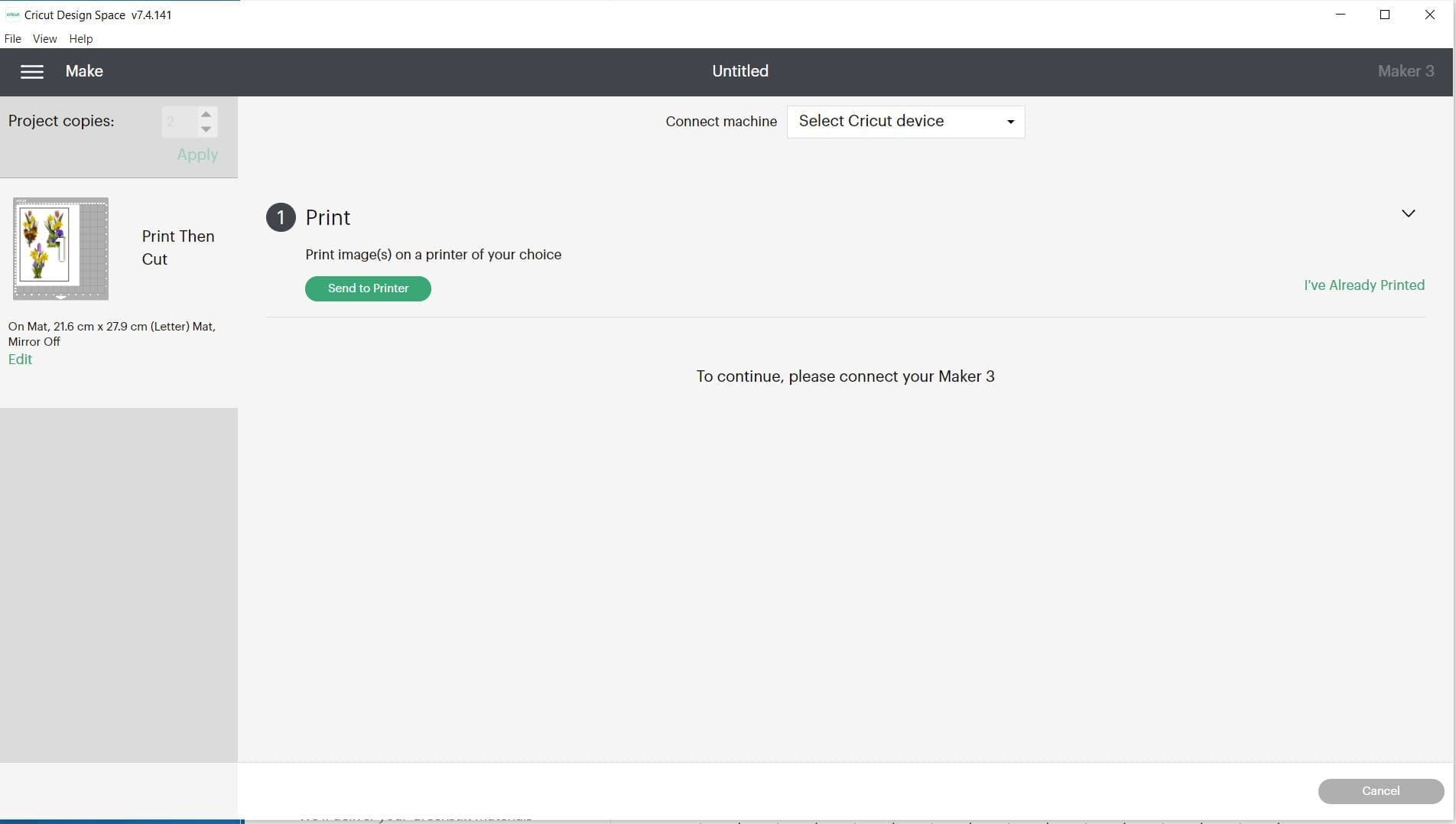
Task: Click the Untitled project title
Action: [740, 71]
